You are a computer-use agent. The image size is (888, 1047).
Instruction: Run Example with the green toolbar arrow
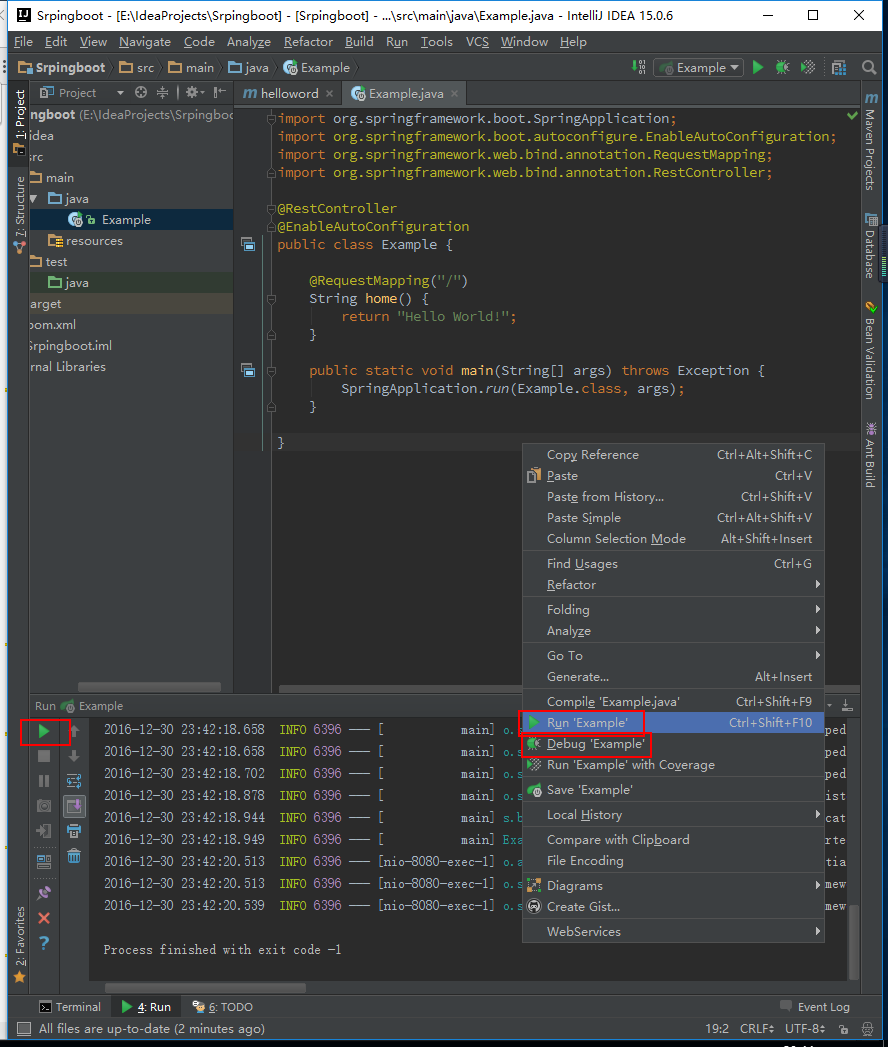758,67
